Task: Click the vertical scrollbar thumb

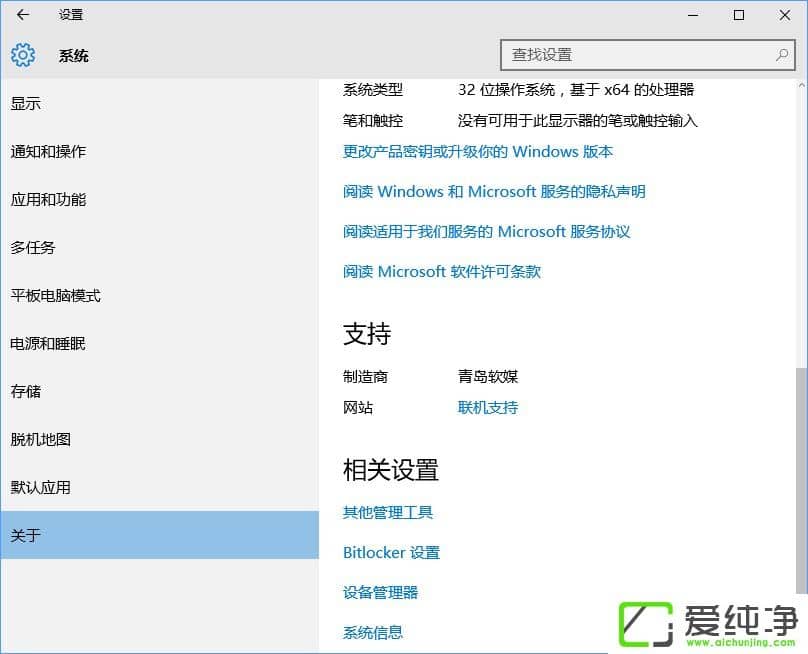Action: click(x=800, y=480)
